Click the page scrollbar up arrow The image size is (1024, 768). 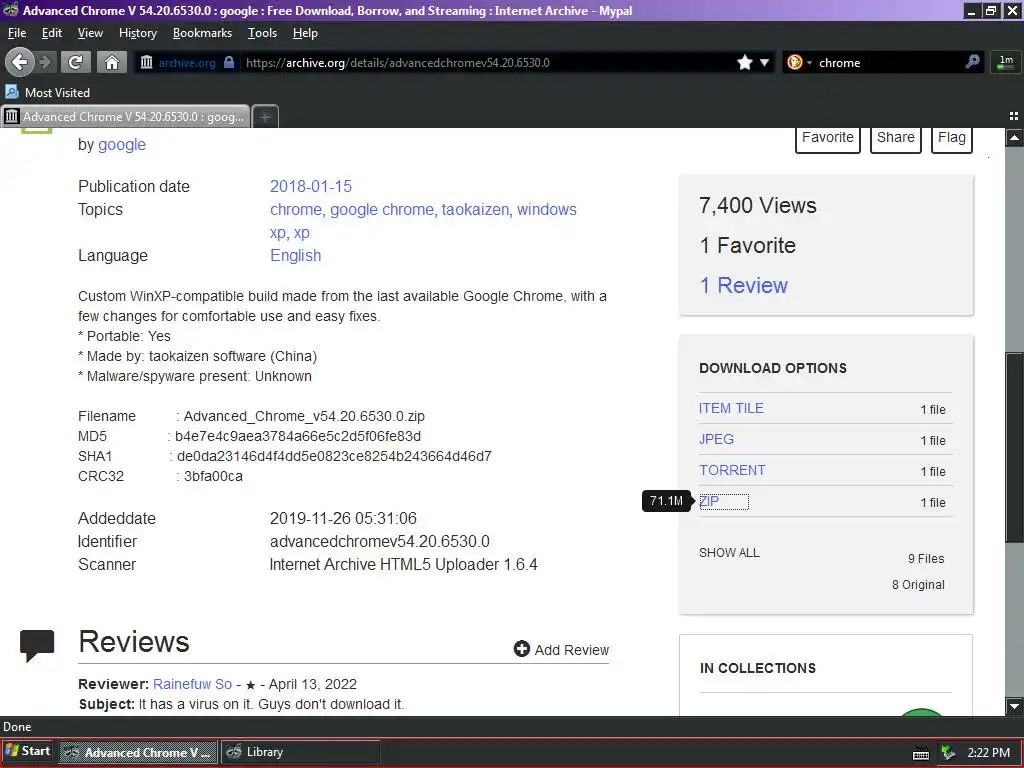coord(1014,138)
